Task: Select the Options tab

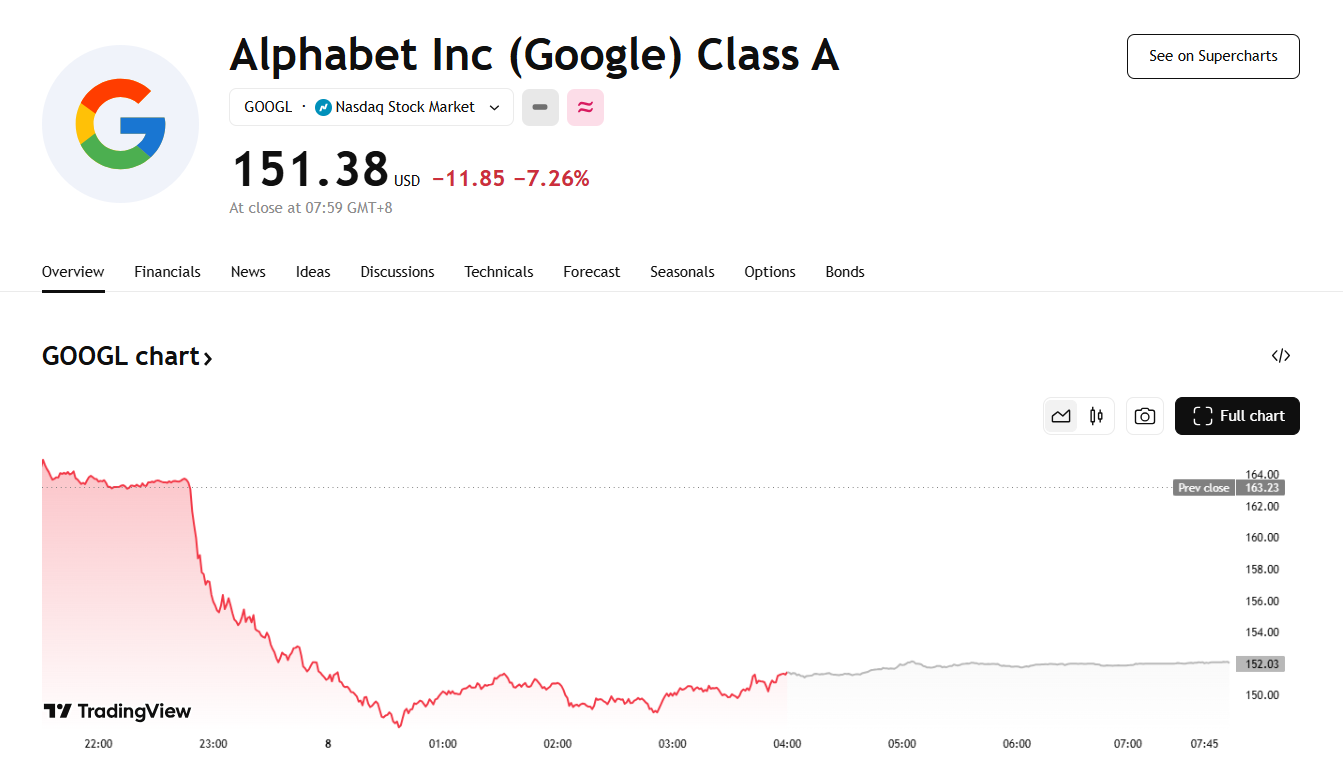Action: click(x=770, y=272)
